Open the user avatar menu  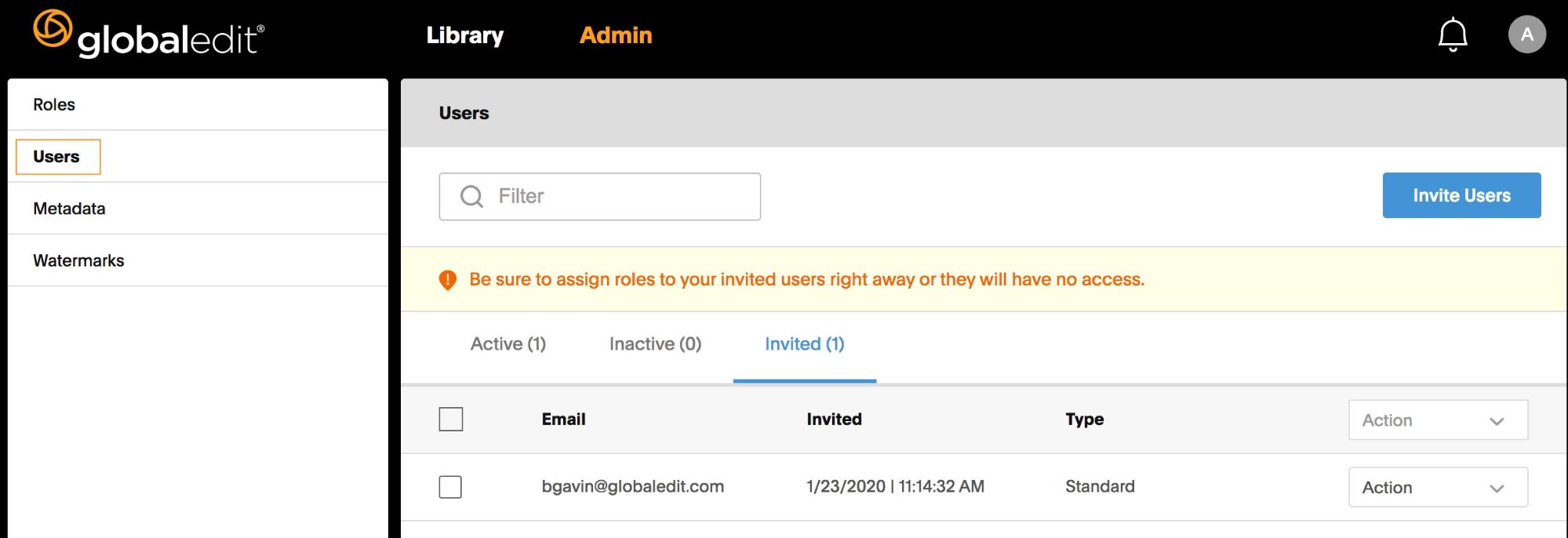[x=1526, y=35]
